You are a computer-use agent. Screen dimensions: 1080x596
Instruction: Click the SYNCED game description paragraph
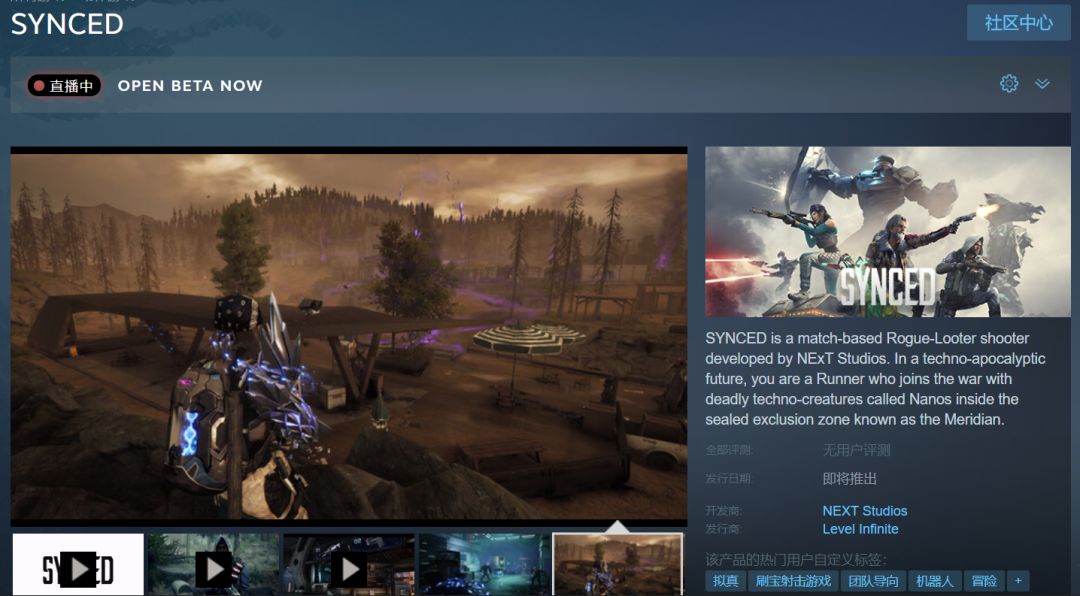point(875,379)
